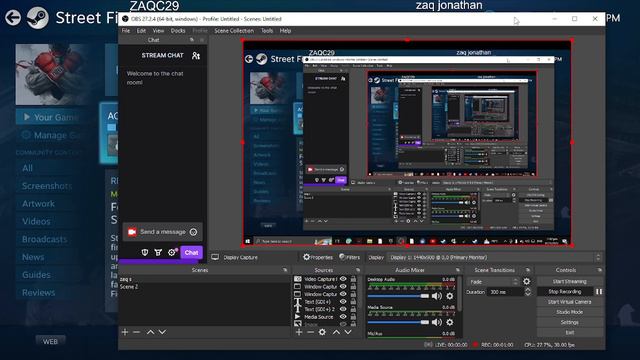Click Start Streaming button
640x360 pixels.
pyautogui.click(x=569, y=281)
